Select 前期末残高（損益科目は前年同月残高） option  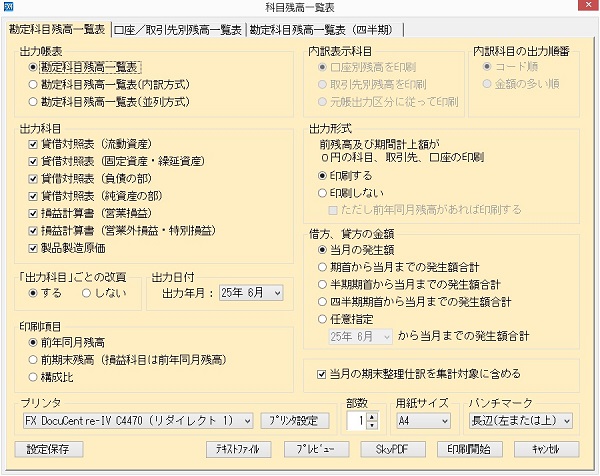tap(33, 360)
